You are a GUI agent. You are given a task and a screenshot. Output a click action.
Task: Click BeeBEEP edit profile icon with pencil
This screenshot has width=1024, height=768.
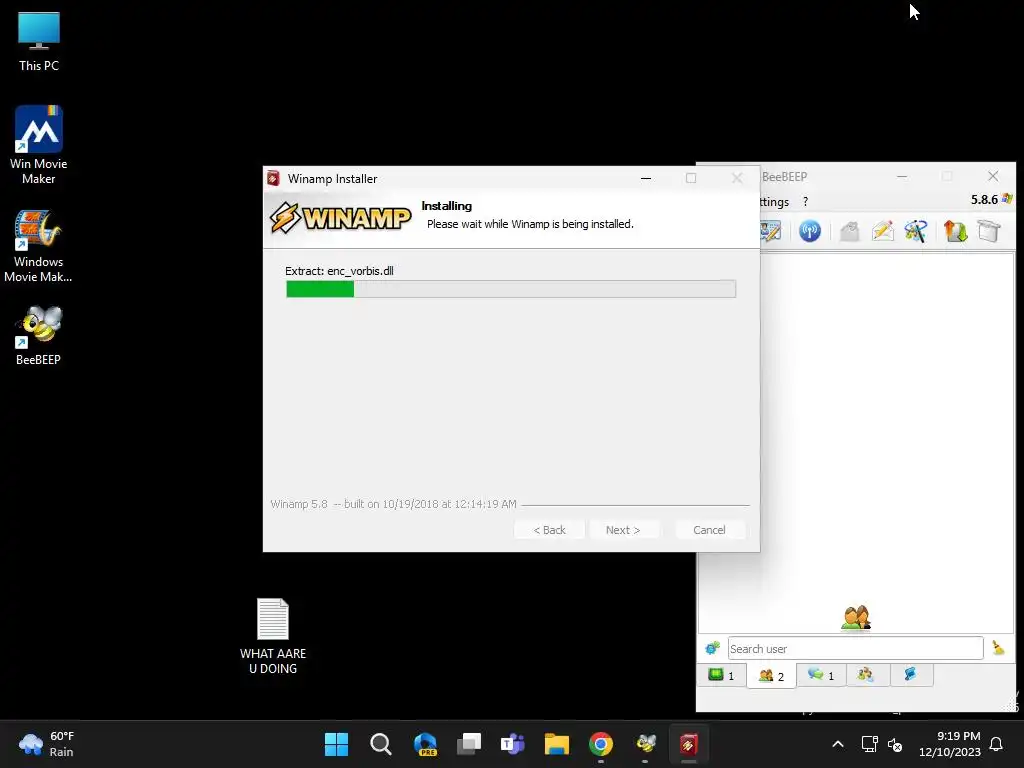771,231
